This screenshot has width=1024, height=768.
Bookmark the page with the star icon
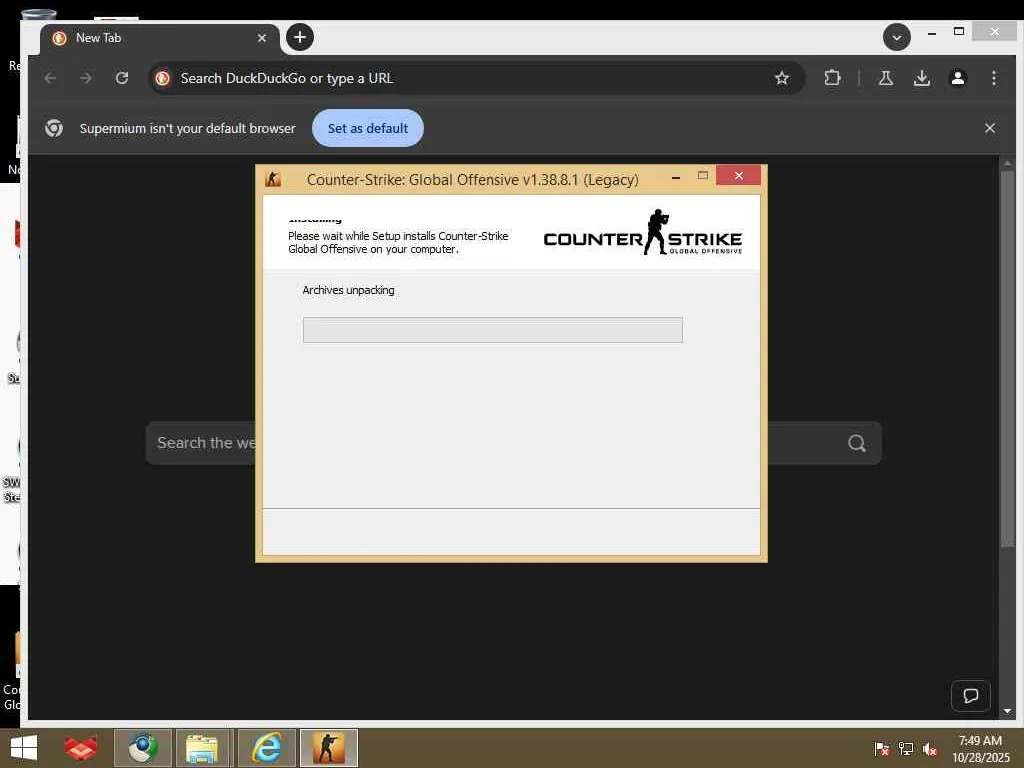(782, 78)
